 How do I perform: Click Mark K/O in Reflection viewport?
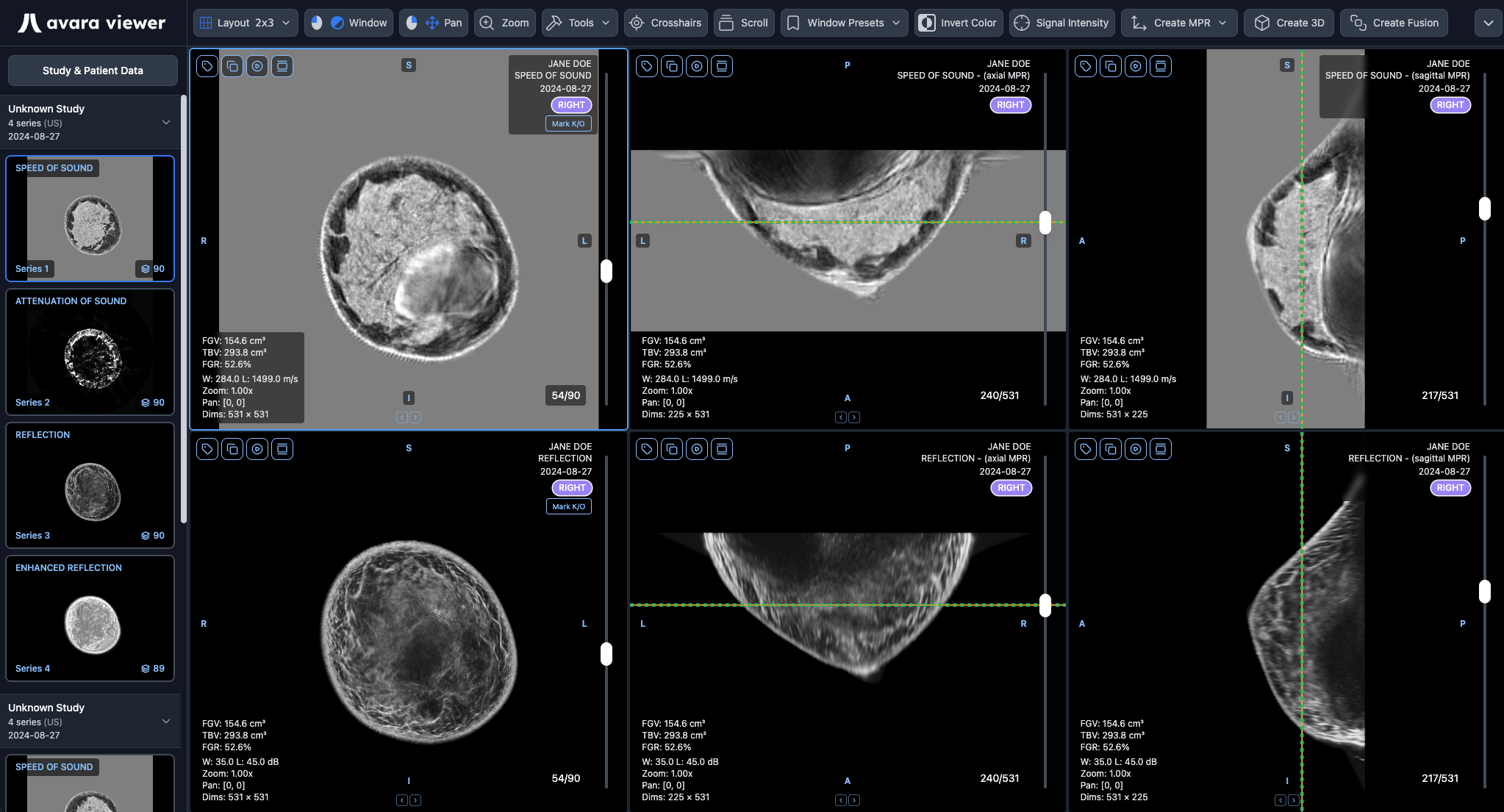[569, 506]
